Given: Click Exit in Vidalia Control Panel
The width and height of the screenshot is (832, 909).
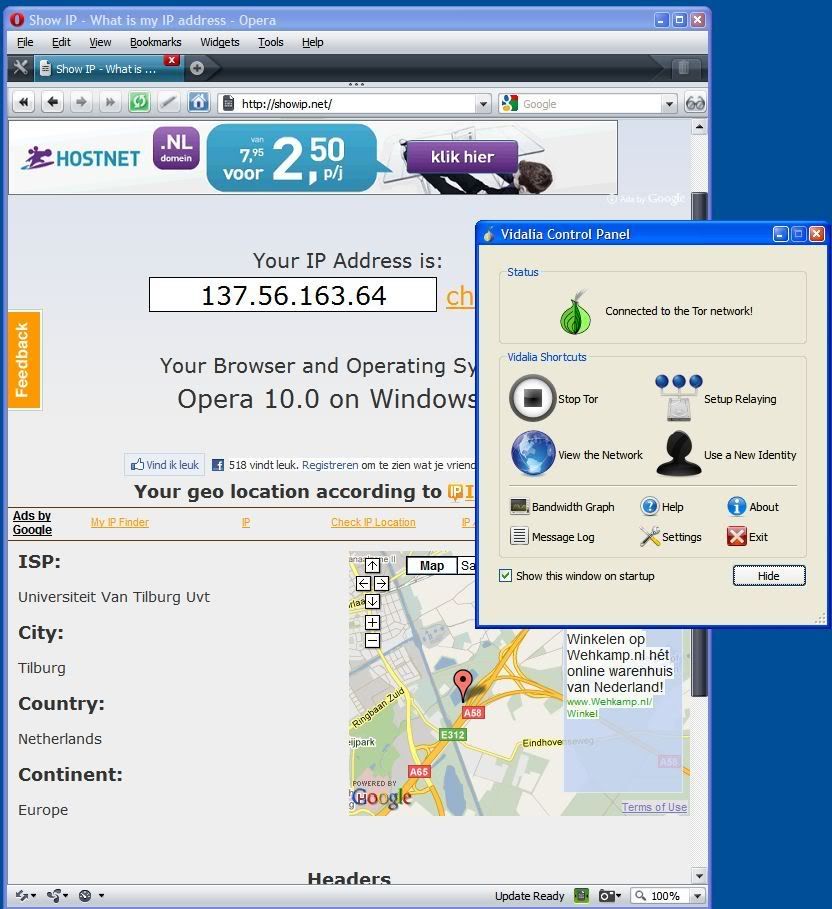Looking at the screenshot, I should point(747,537).
